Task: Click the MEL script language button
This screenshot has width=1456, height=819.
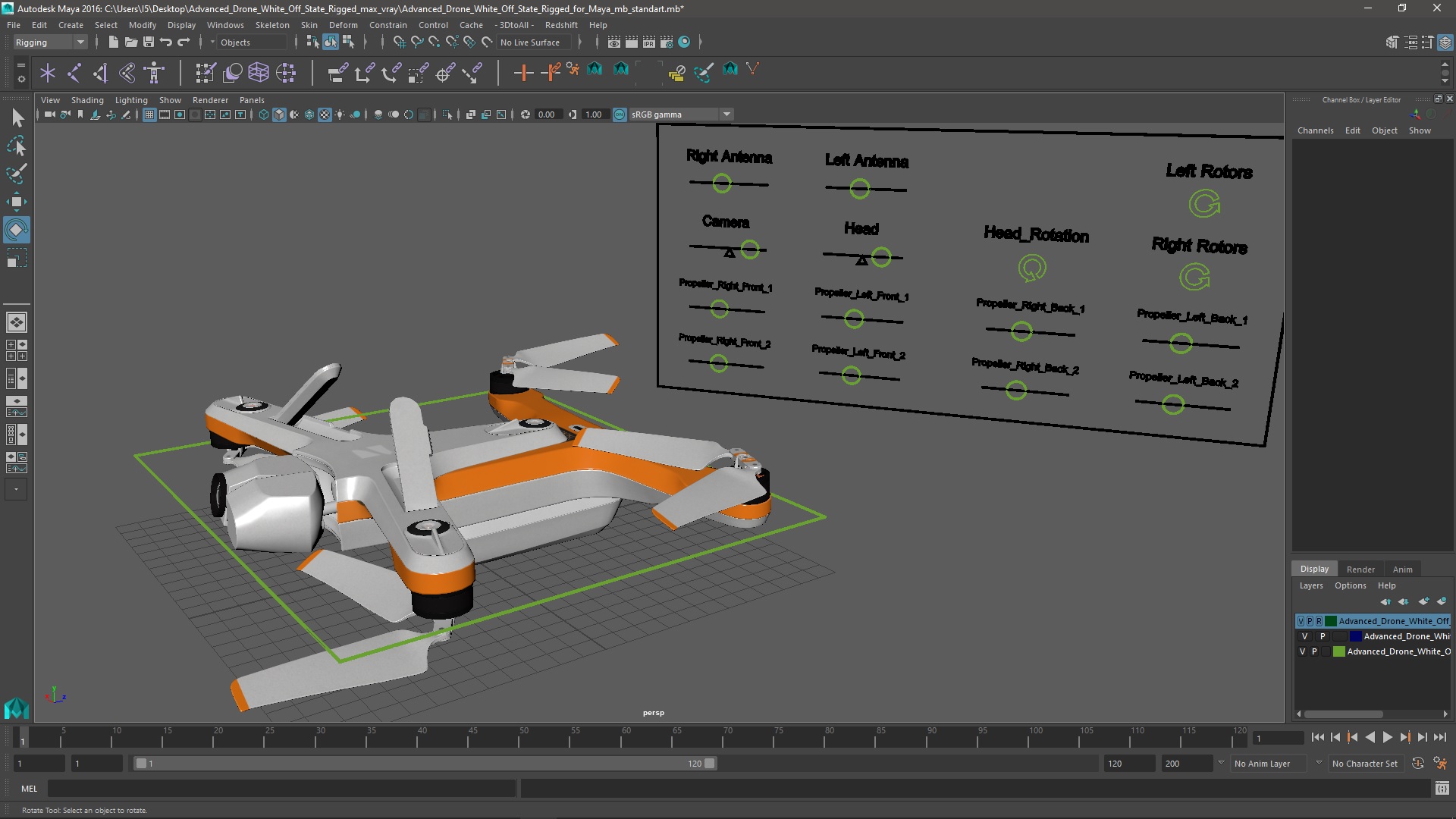Action: pyautogui.click(x=29, y=789)
